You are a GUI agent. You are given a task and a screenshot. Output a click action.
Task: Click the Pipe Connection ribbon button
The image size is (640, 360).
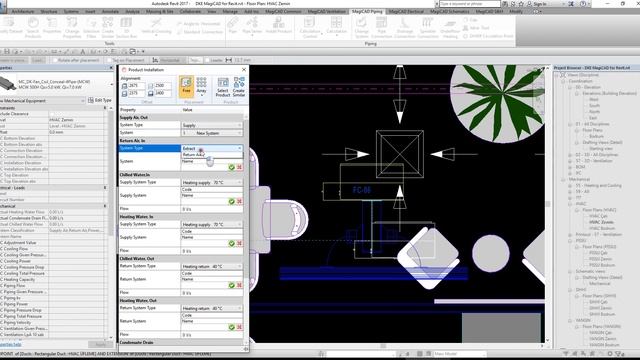point(382,27)
